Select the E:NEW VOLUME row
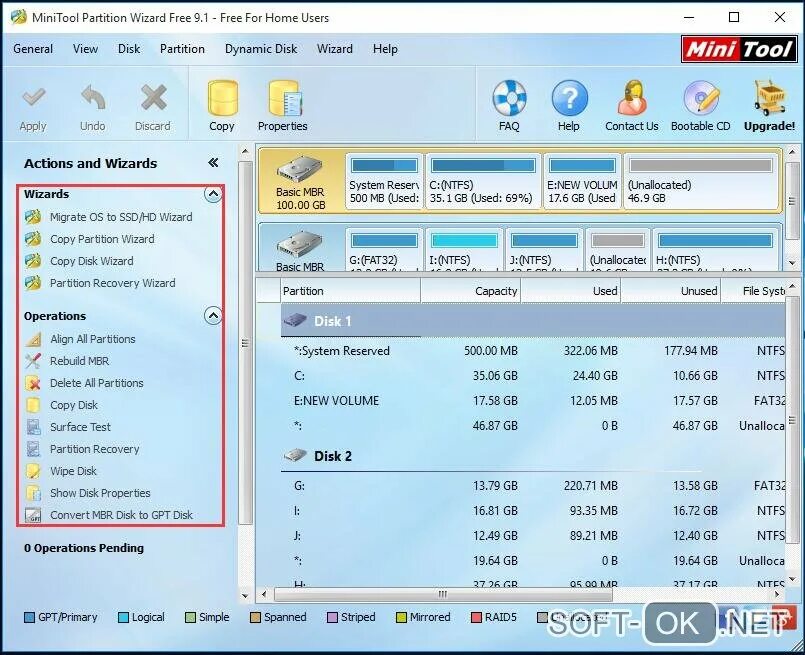Image resolution: width=805 pixels, height=655 pixels. tap(533, 401)
